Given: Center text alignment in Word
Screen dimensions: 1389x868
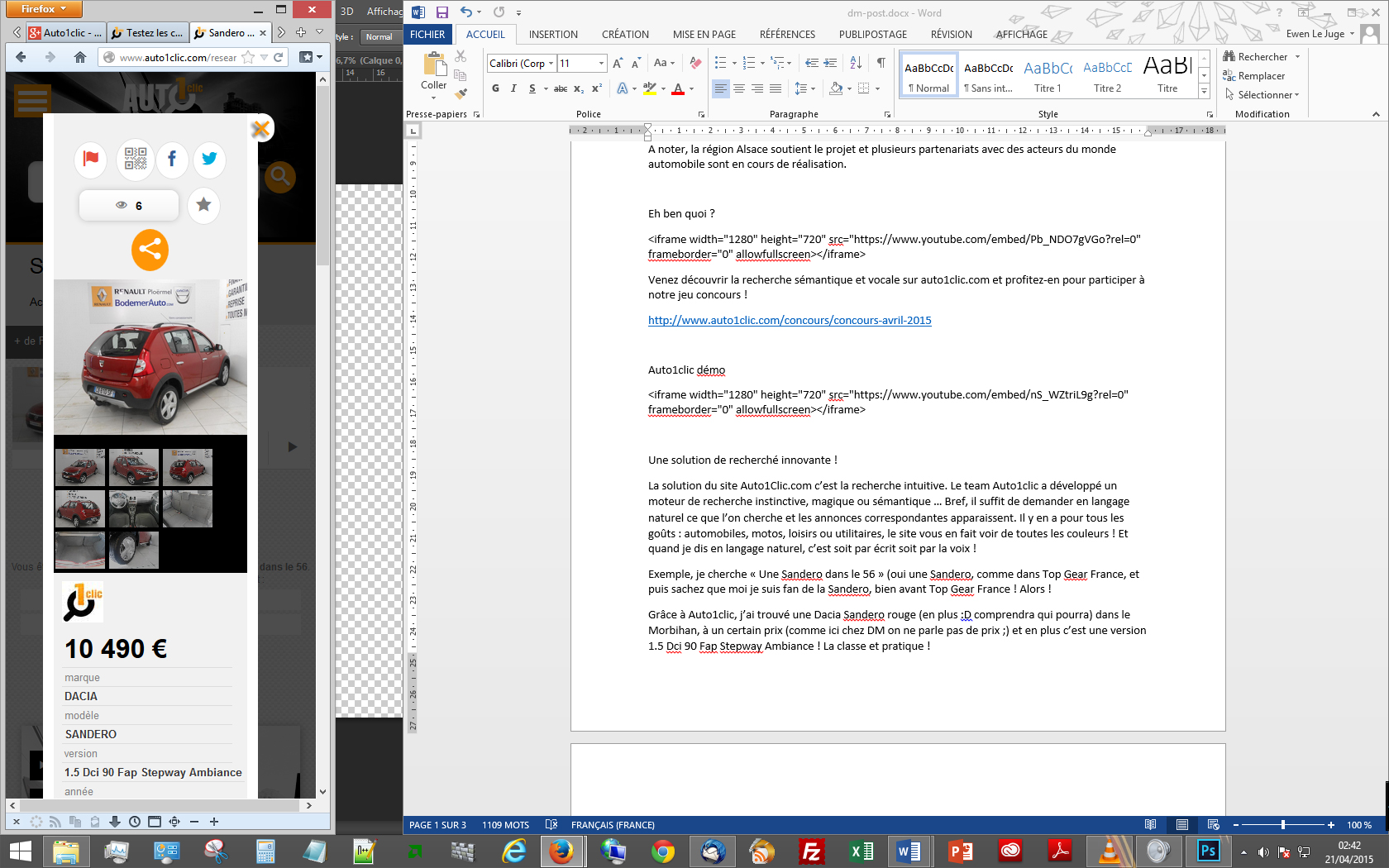Looking at the screenshot, I should pyautogui.click(x=739, y=88).
